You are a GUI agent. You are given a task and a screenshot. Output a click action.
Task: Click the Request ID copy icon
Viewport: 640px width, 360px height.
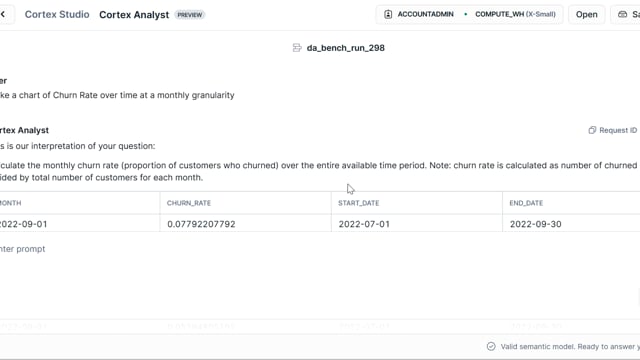(592, 130)
